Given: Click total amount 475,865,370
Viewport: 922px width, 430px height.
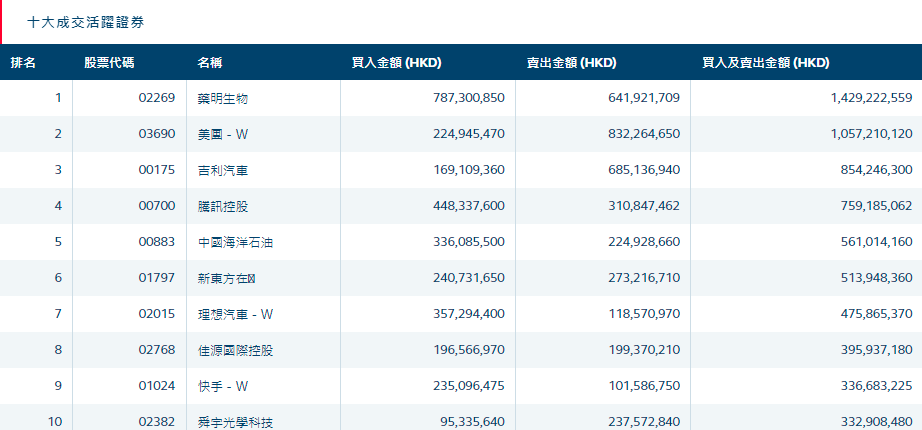Looking at the screenshot, I should (x=876, y=314).
